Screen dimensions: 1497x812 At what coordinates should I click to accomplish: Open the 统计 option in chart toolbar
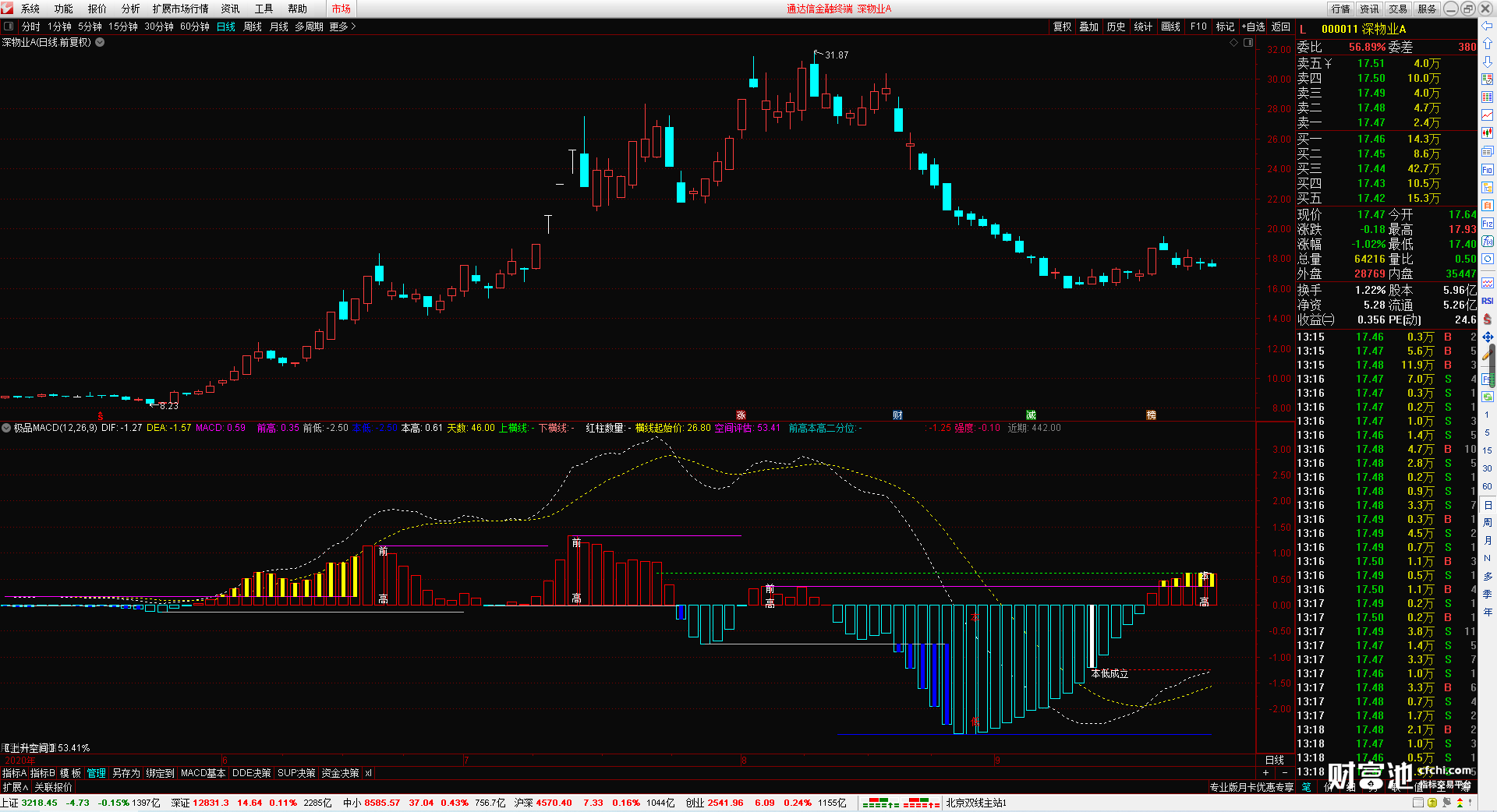tap(1143, 26)
